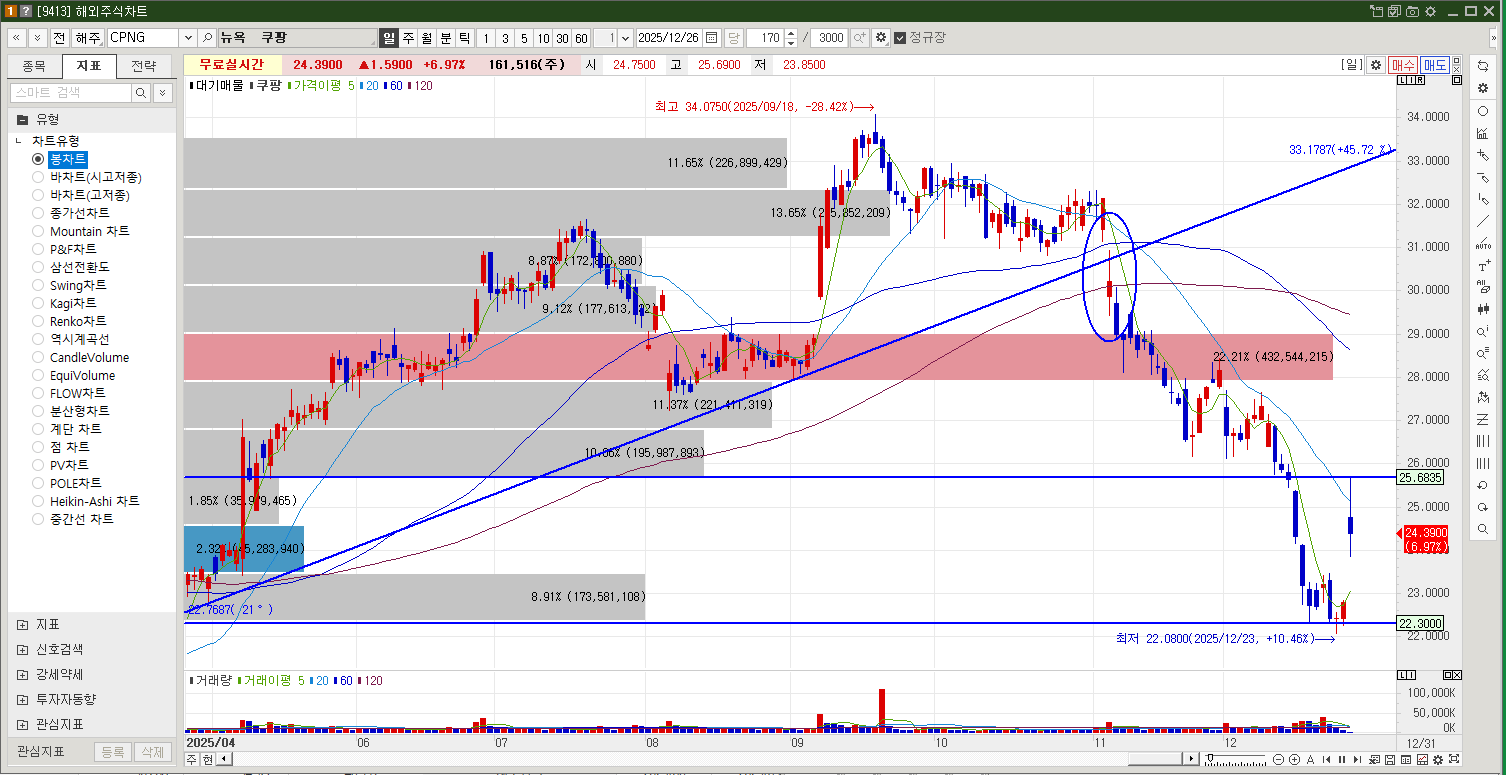Image resolution: width=1506 pixels, height=775 pixels.
Task: Select 바차트(시고저종) radio option
Action: click(38, 177)
